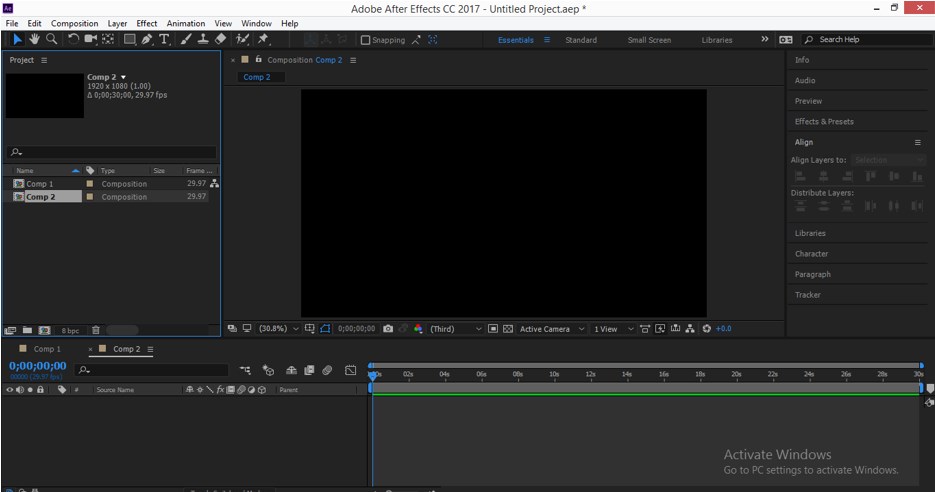Activate the Clone Stamp tool
Viewport: 935px width, 492px height.
pos(203,39)
